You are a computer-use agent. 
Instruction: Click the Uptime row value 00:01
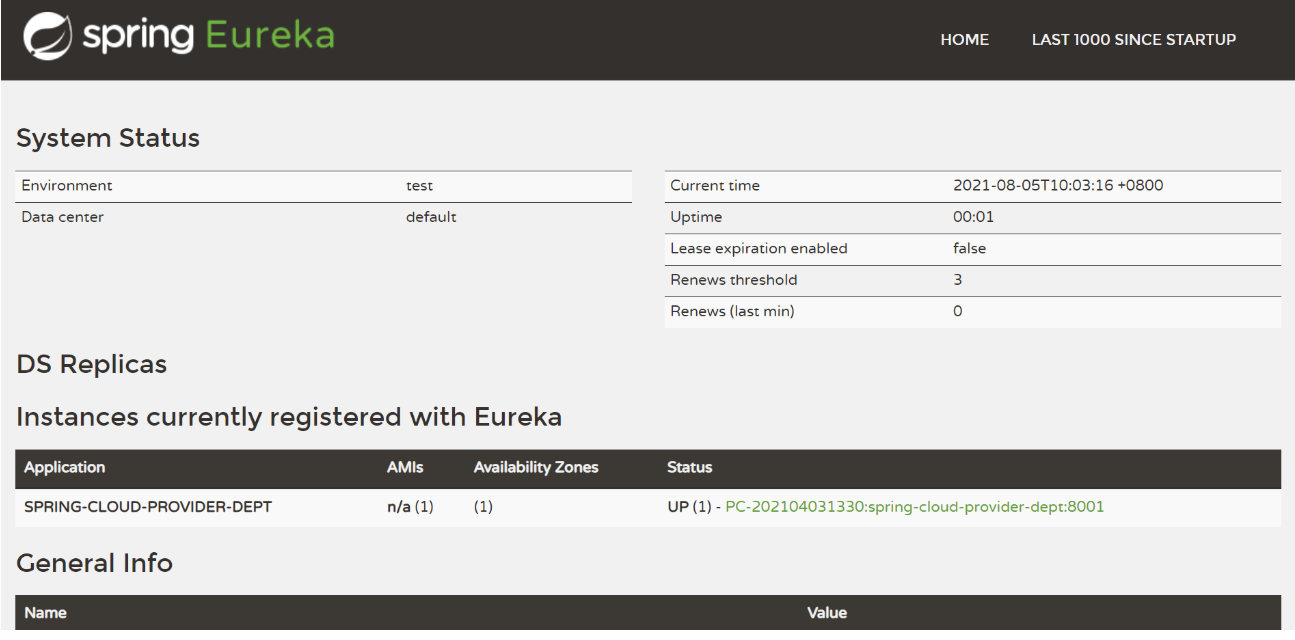click(973, 217)
